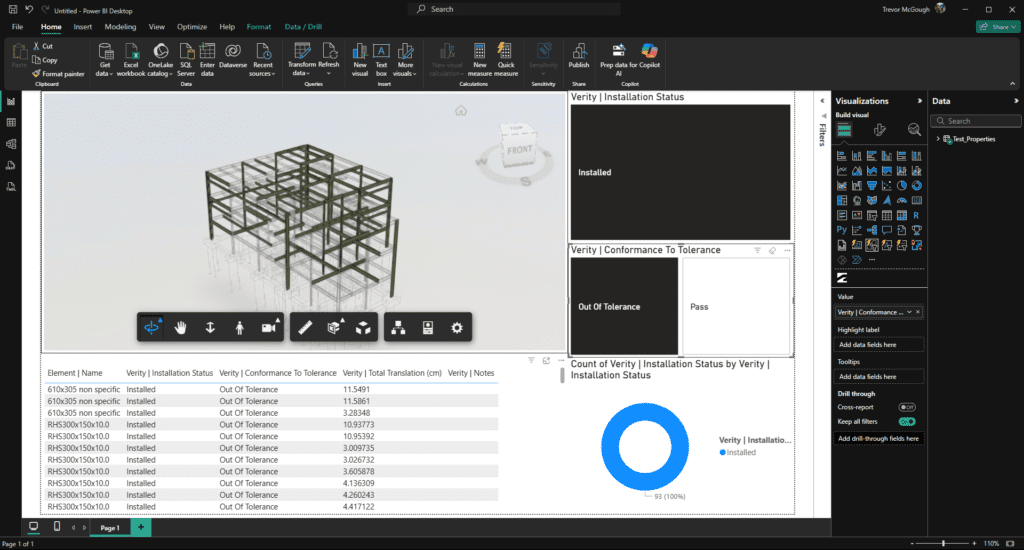Screen dimensions: 1024x550
Task: Select the Pan hand tool in 3D viewer
Action: click(181, 327)
